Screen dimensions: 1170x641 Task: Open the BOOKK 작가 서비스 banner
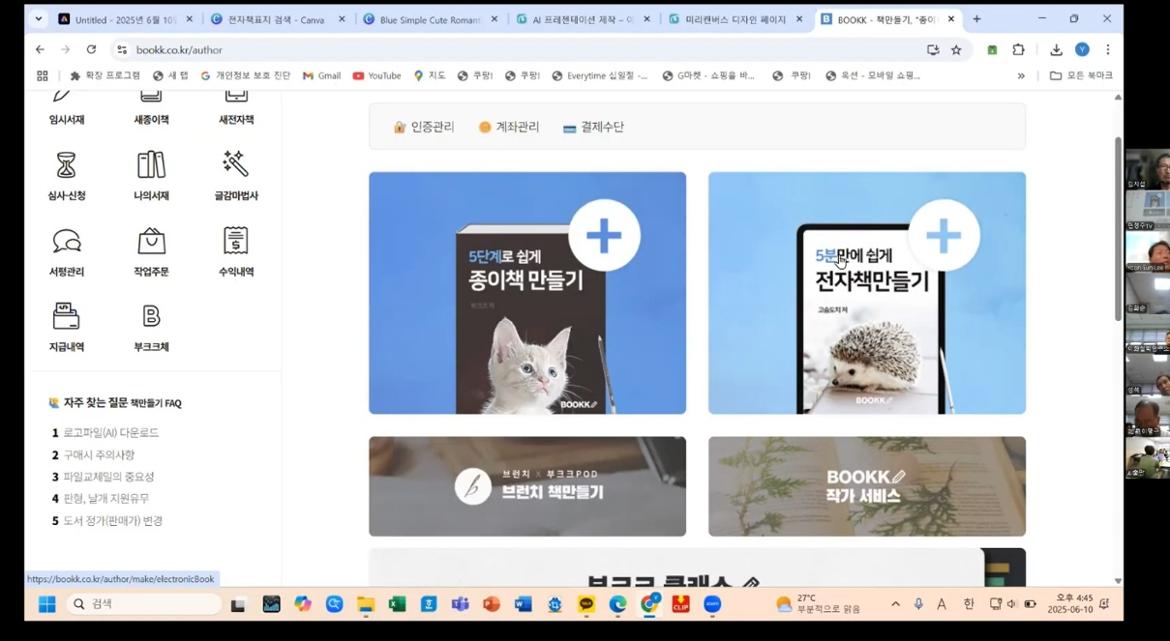coord(866,486)
